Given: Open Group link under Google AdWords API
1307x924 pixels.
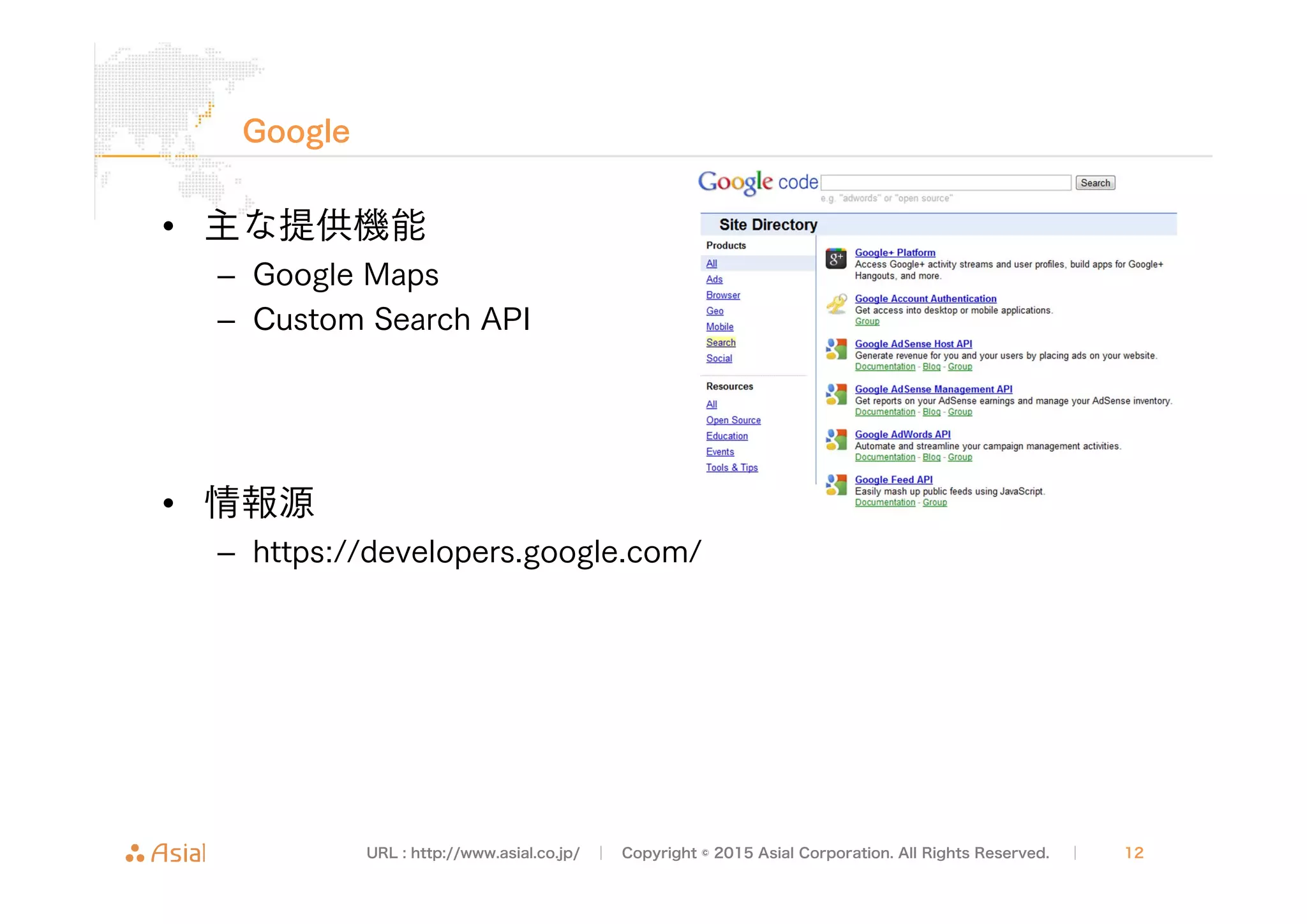Looking at the screenshot, I should (960, 458).
